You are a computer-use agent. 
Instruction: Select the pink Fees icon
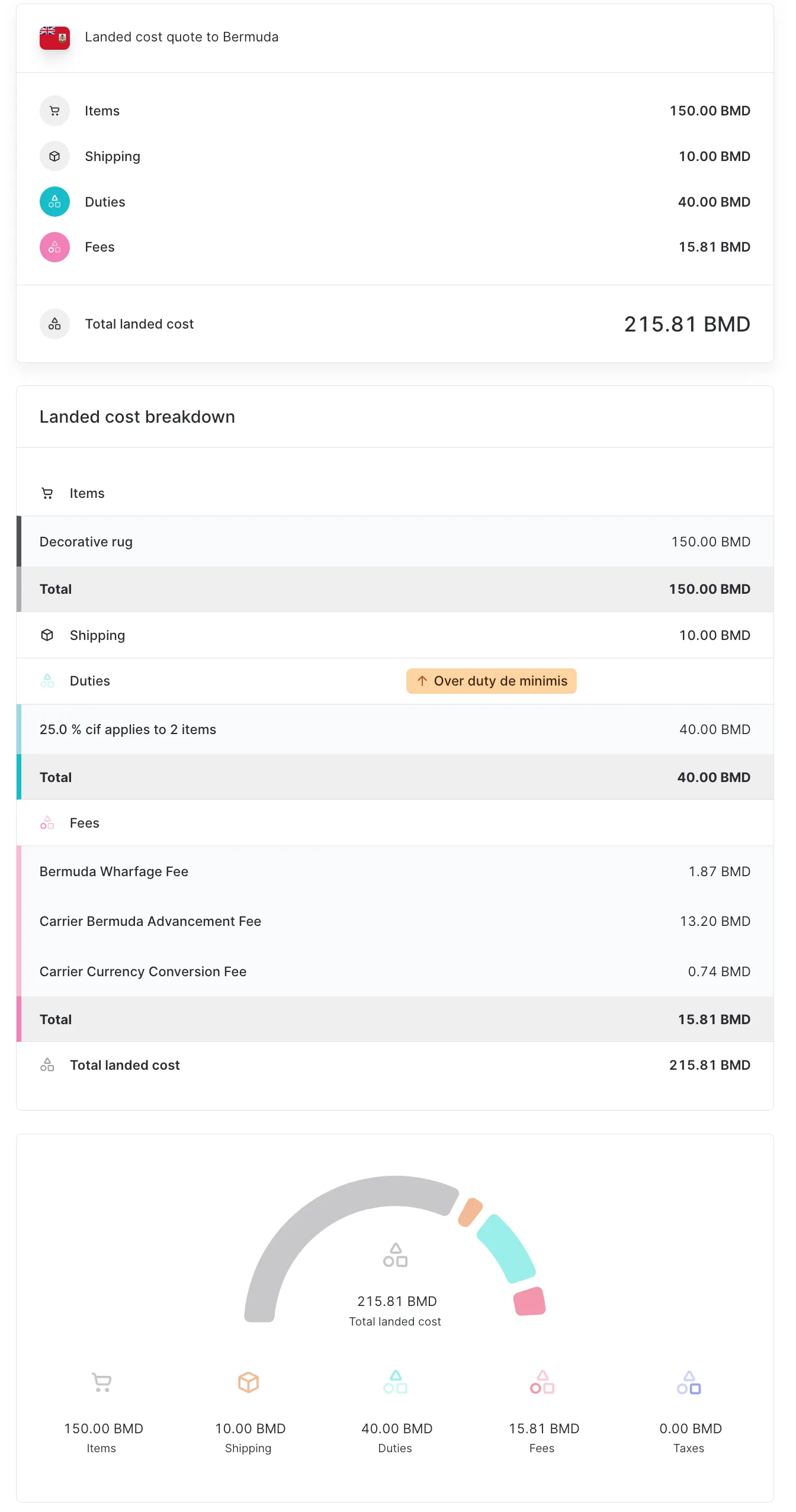(54, 247)
